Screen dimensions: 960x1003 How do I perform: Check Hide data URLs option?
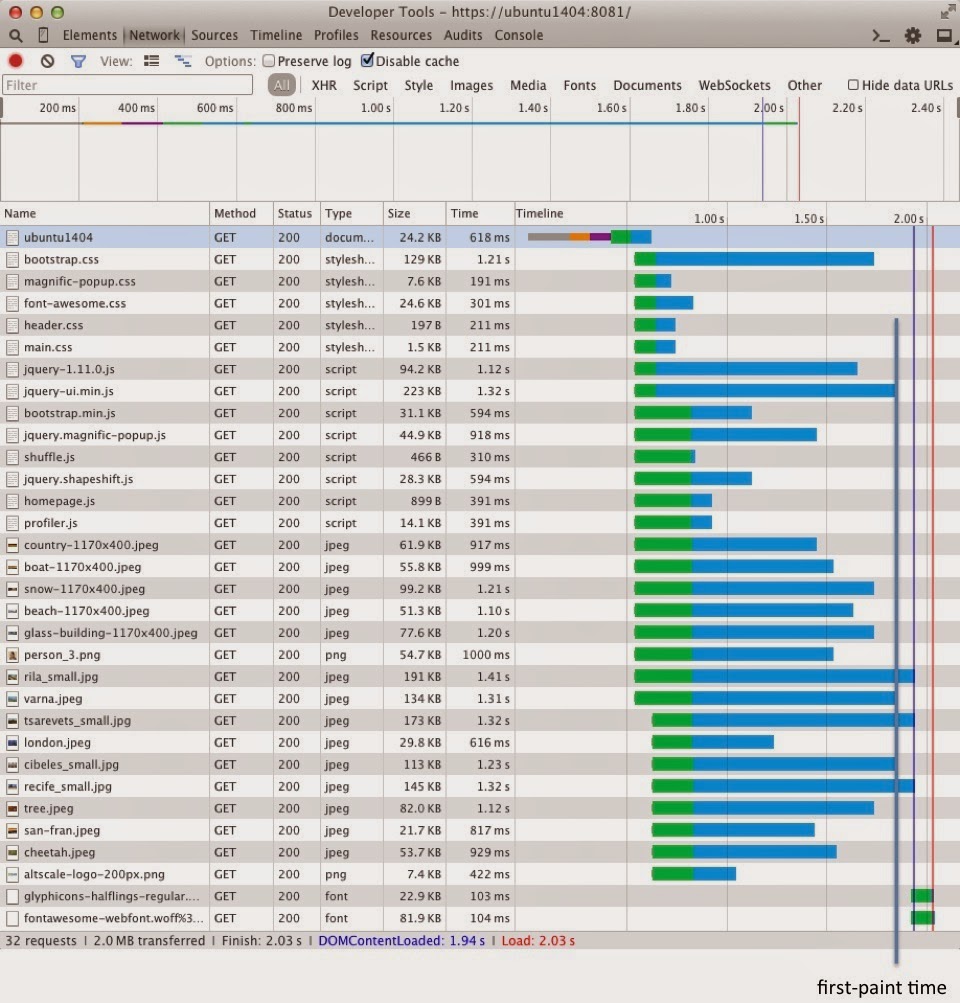click(853, 84)
